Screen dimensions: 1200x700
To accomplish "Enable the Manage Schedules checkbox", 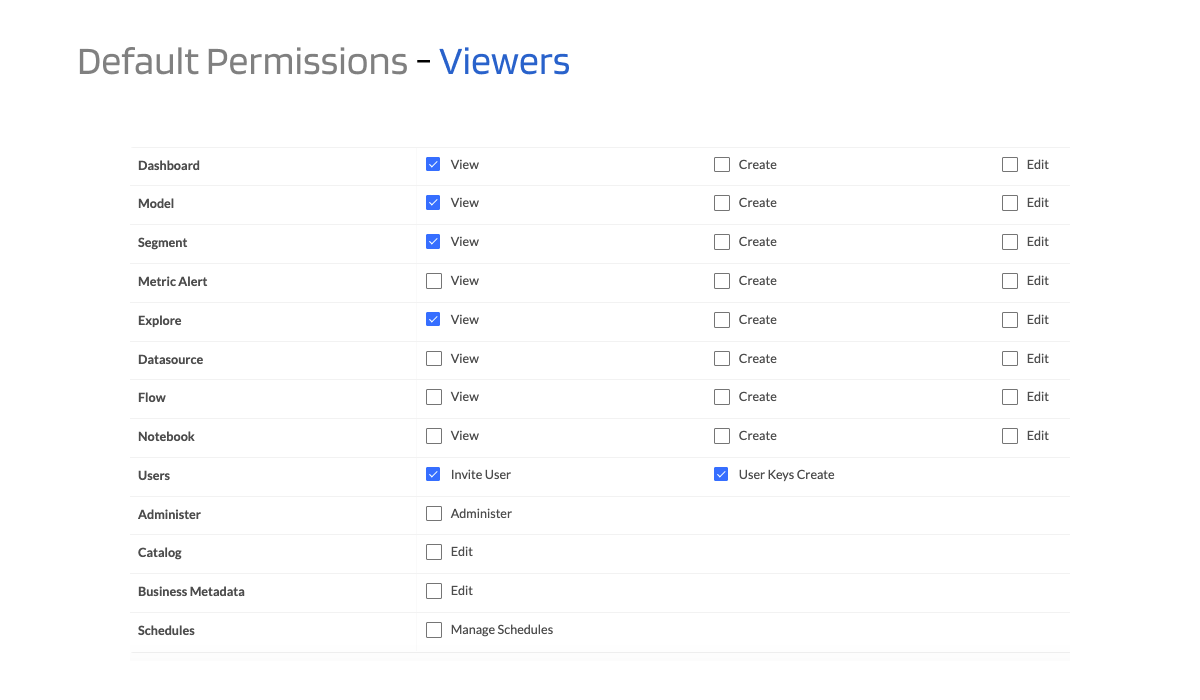I will pos(433,629).
